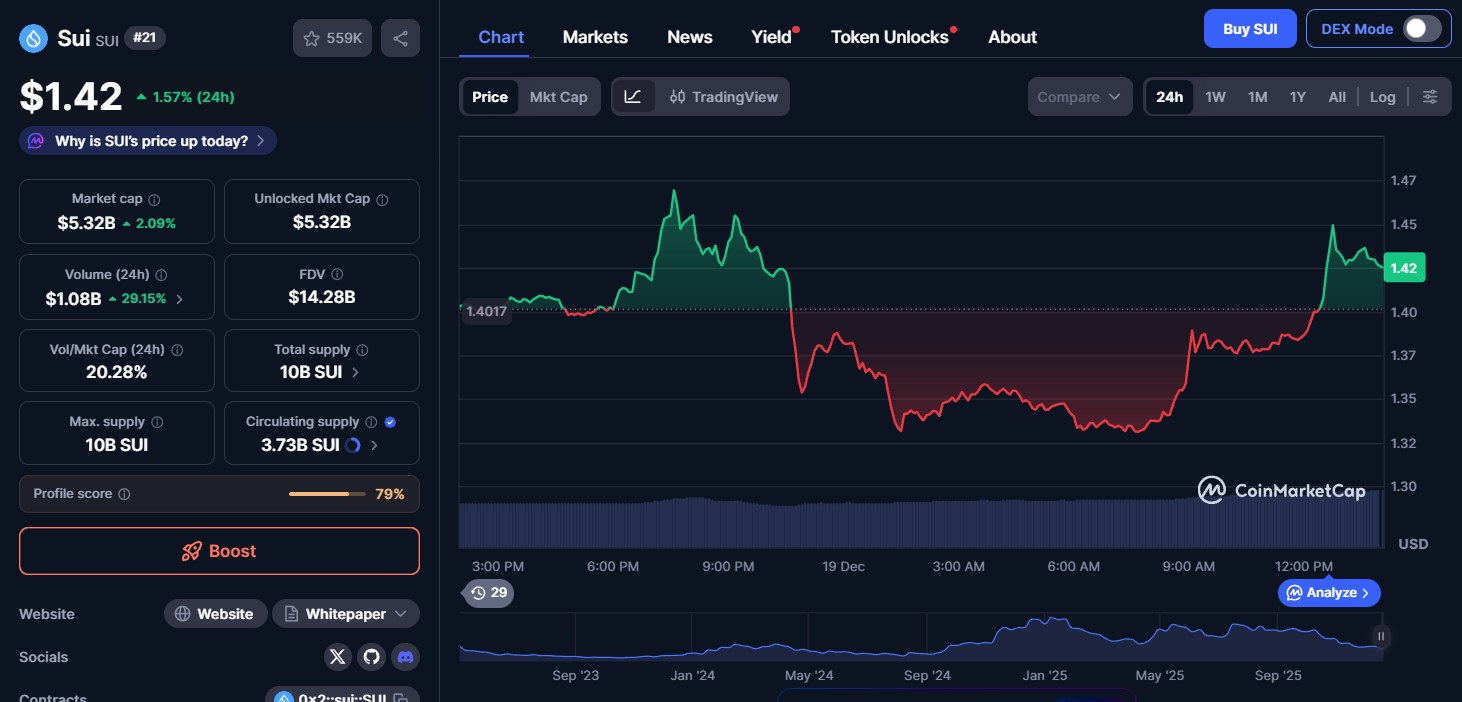Select the line chart icon
Viewport: 1462px width, 702px height.
point(634,96)
